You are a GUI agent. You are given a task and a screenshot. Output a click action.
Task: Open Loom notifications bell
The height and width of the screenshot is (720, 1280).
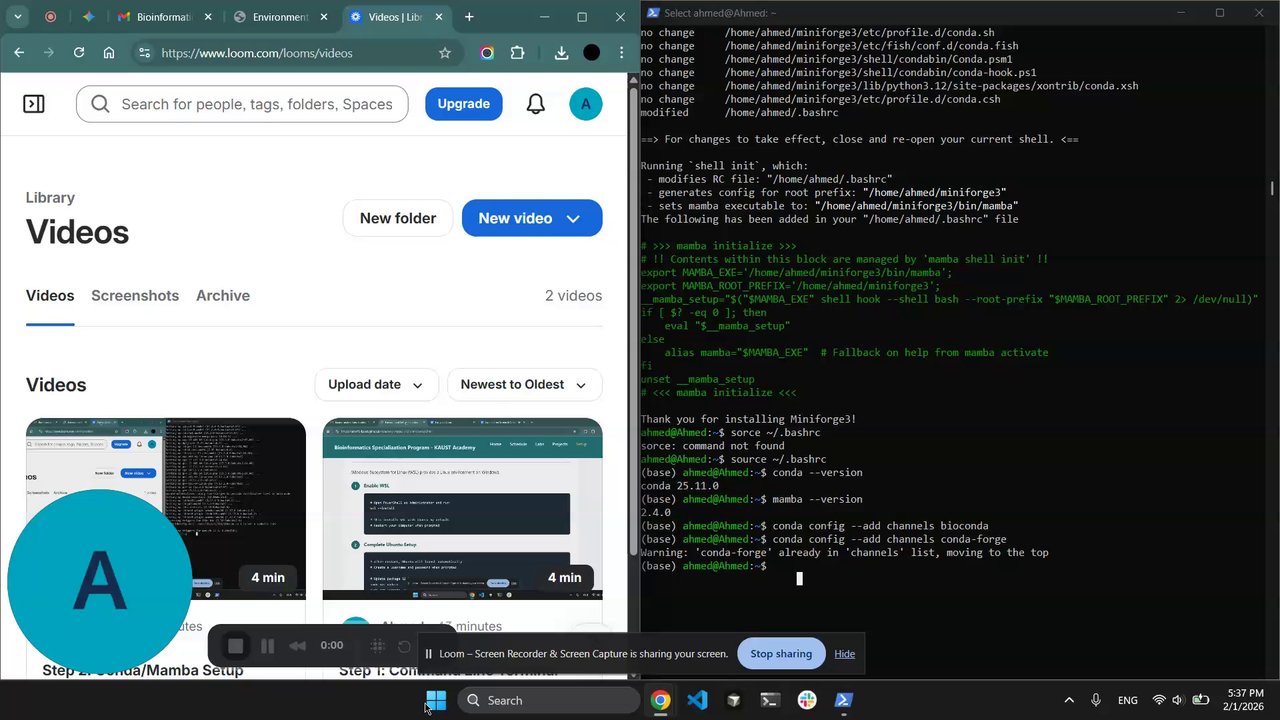(x=536, y=104)
